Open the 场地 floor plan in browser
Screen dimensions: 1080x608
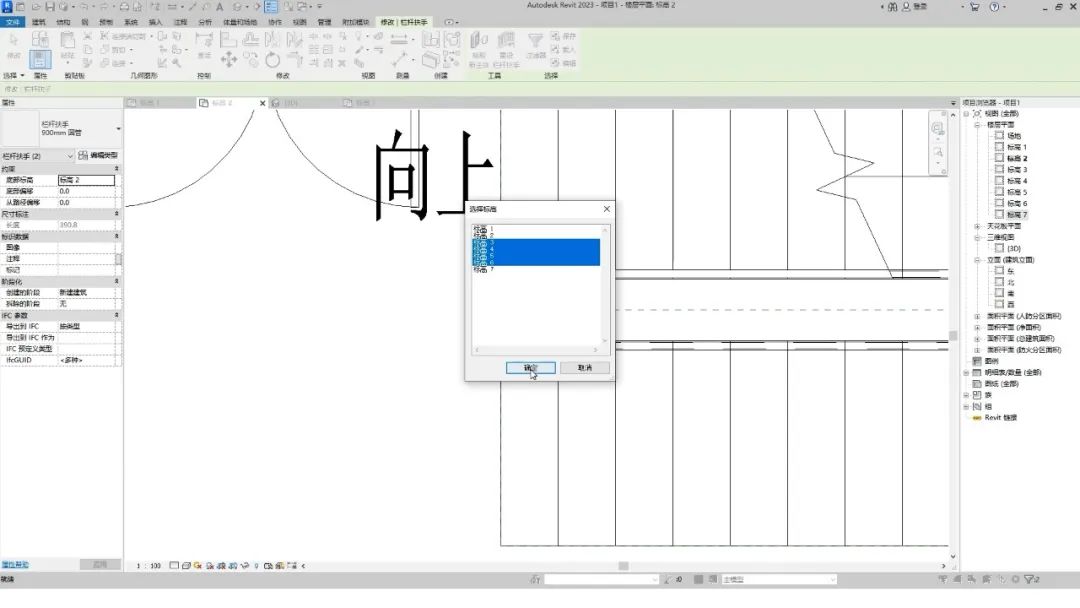click(x=1014, y=136)
